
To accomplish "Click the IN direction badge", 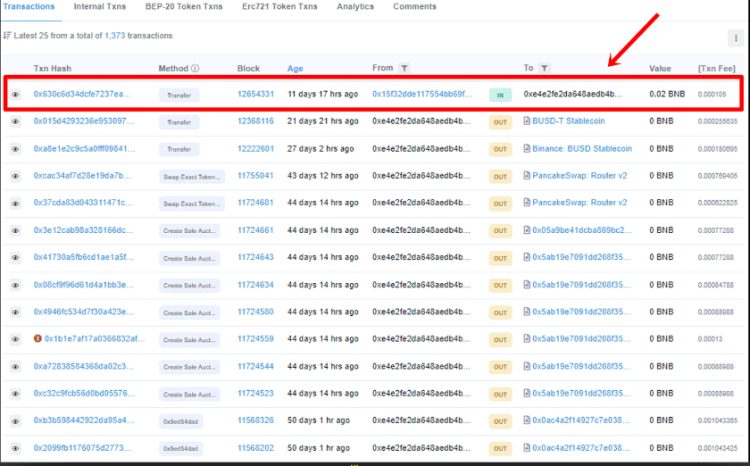I will point(500,95).
